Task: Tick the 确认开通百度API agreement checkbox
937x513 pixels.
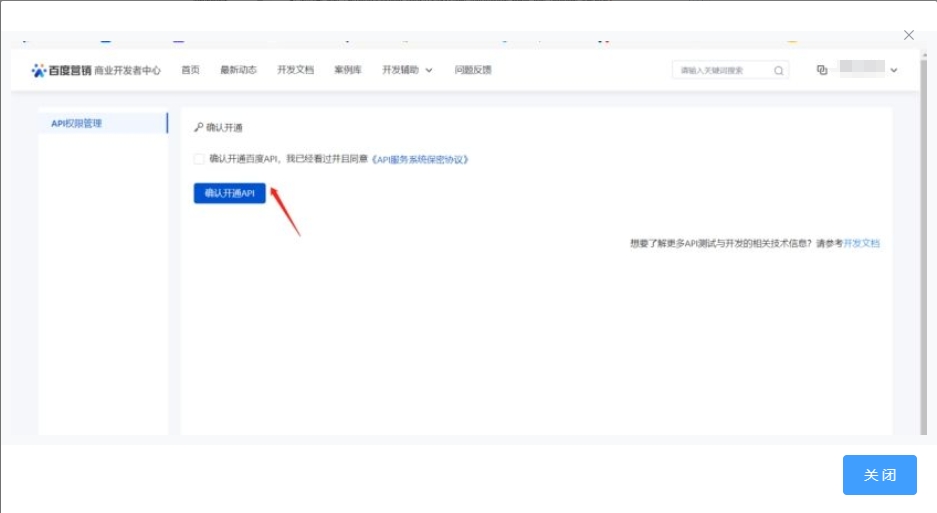Action: 199,159
